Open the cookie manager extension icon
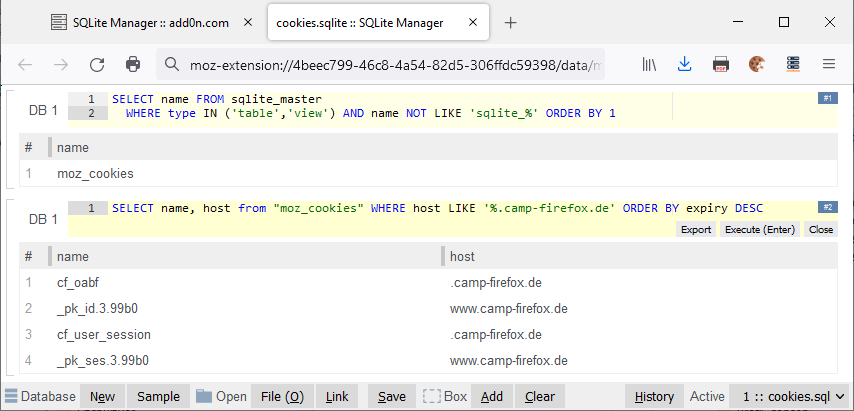This screenshot has width=854, height=411. pos(757,64)
